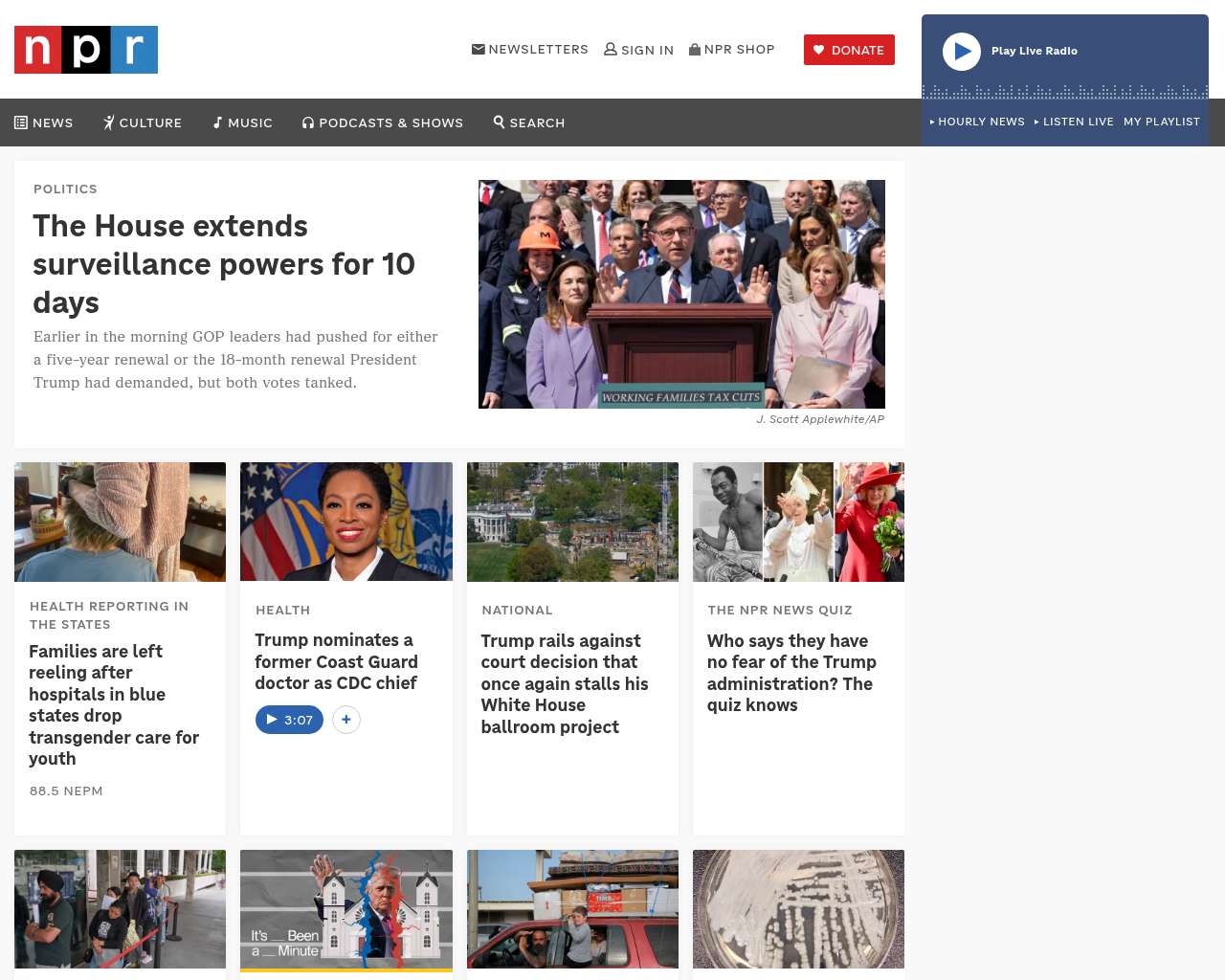Click the NPR Shop bag icon
Viewport: 1225px width, 980px height.
(x=695, y=49)
